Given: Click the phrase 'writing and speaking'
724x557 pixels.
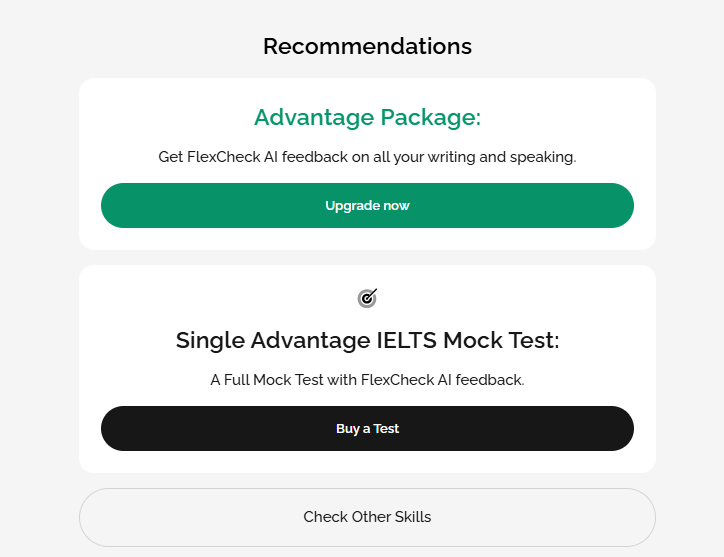Looking at the screenshot, I should (501, 157).
